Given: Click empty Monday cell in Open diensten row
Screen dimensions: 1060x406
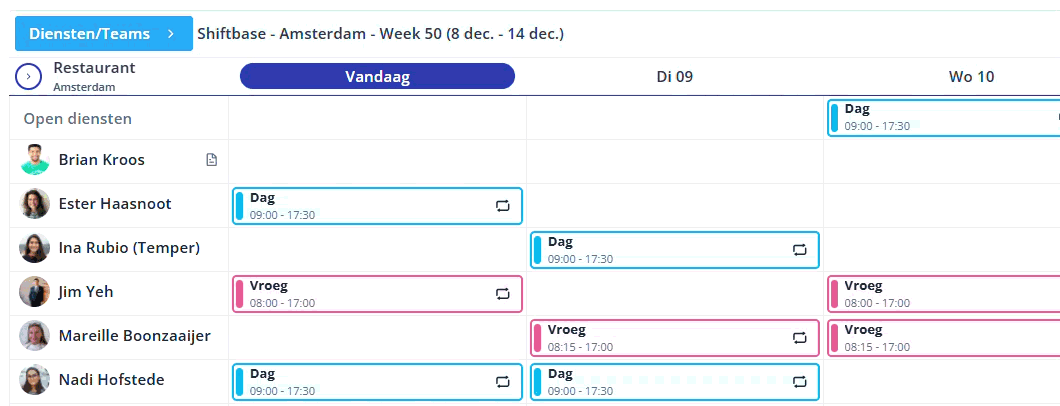Looking at the screenshot, I should [377, 118].
